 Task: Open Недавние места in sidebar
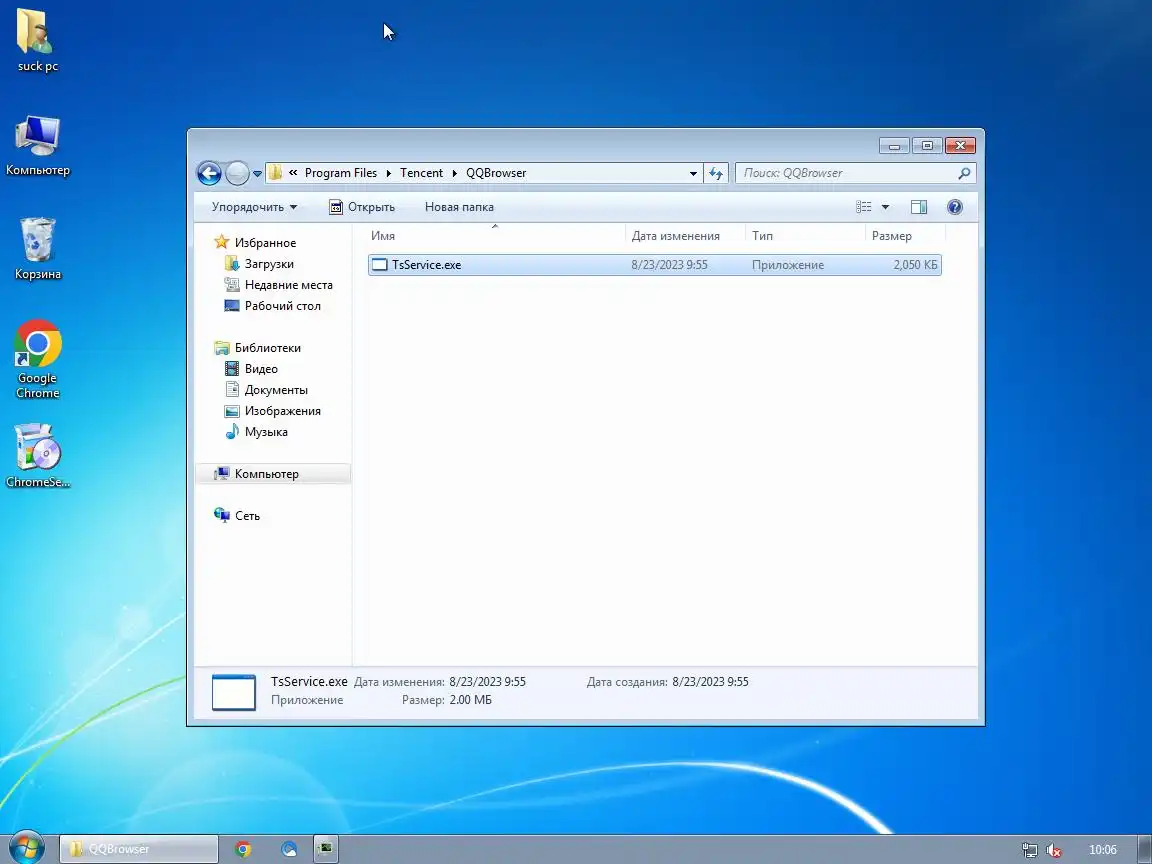(289, 285)
